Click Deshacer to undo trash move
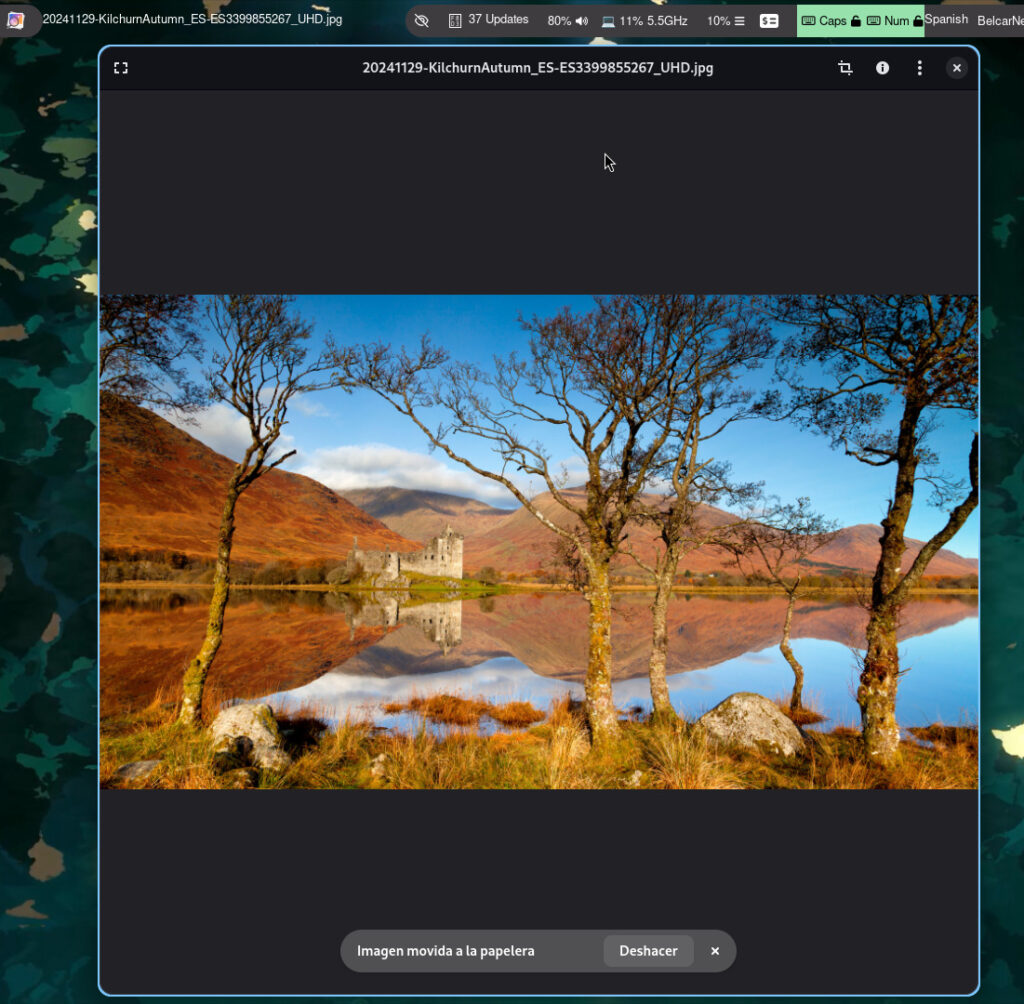 pos(648,951)
